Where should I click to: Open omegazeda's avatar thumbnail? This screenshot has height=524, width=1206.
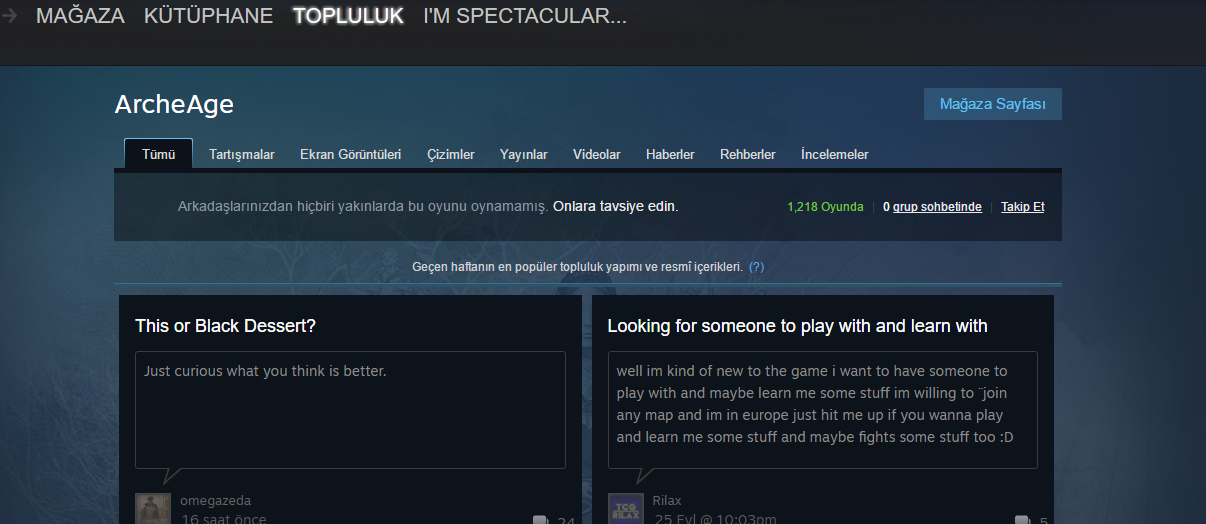point(152,508)
